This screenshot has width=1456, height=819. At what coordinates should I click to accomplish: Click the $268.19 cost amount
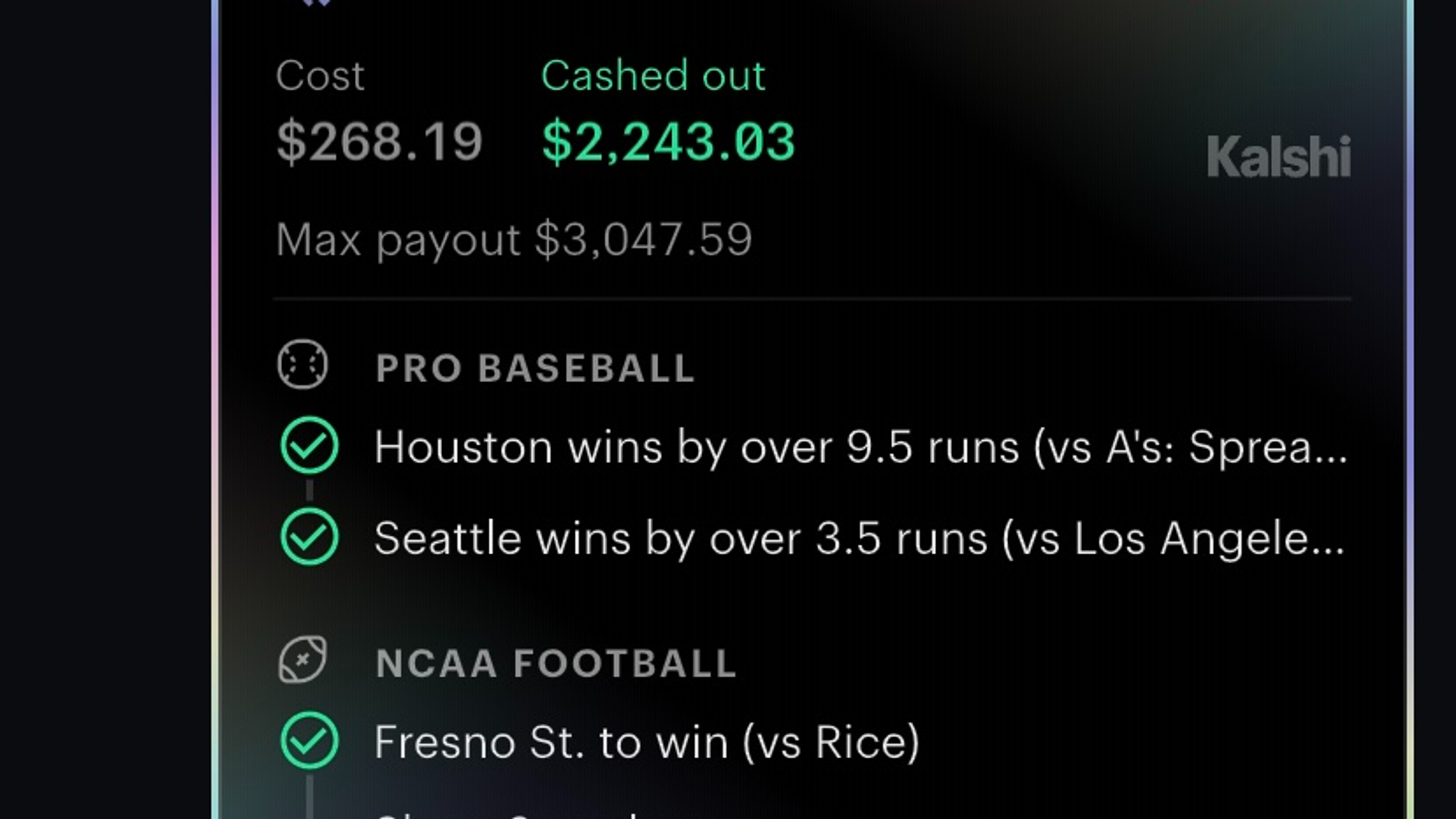(380, 142)
